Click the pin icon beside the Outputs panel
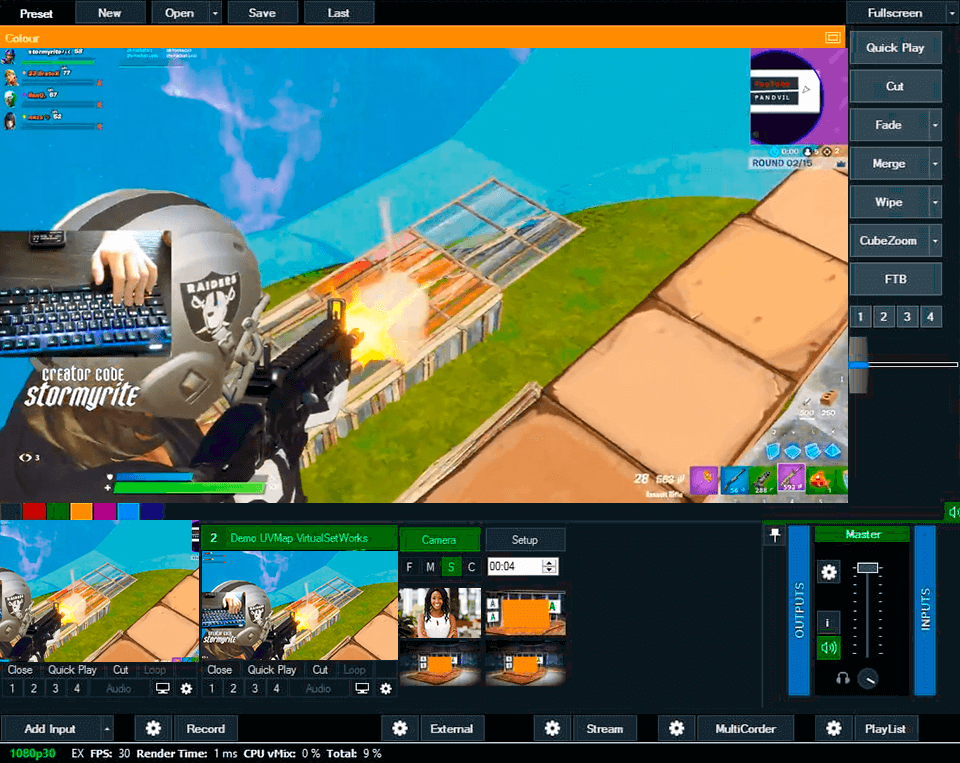This screenshot has width=960, height=763. click(775, 535)
